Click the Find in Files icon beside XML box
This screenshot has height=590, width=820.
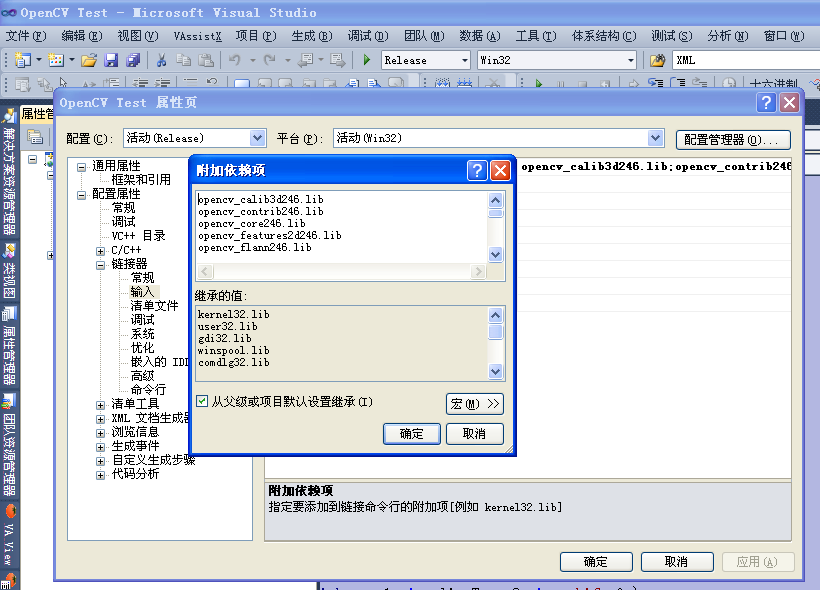point(657,60)
